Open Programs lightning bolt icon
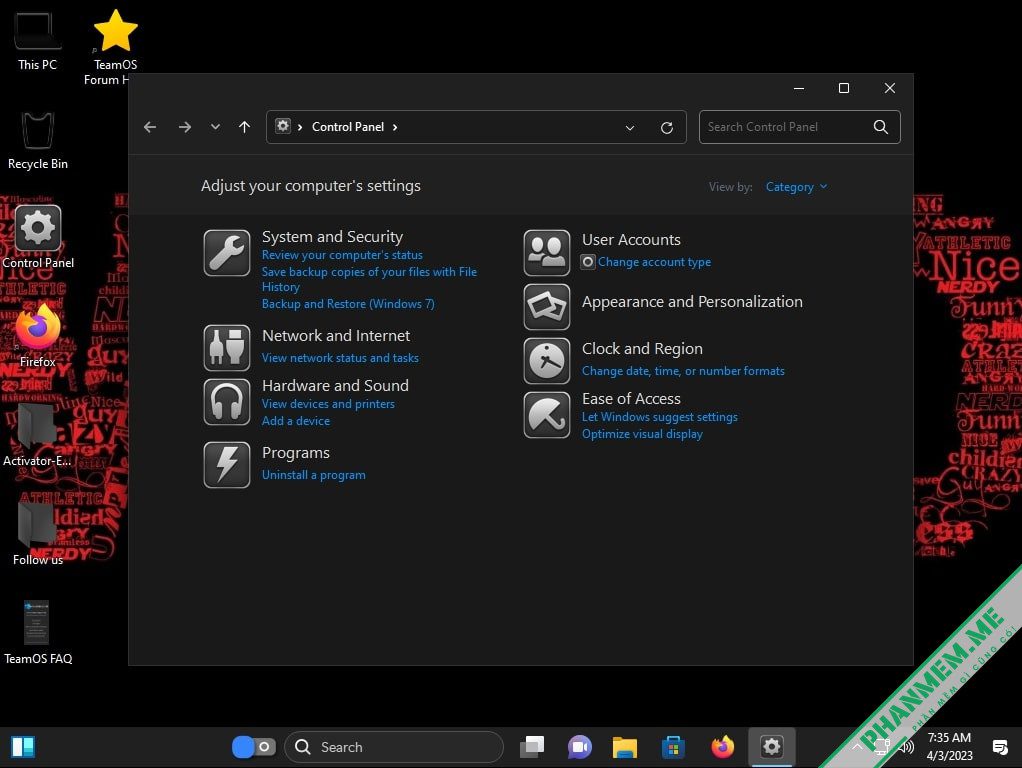1022x768 pixels. (226, 465)
